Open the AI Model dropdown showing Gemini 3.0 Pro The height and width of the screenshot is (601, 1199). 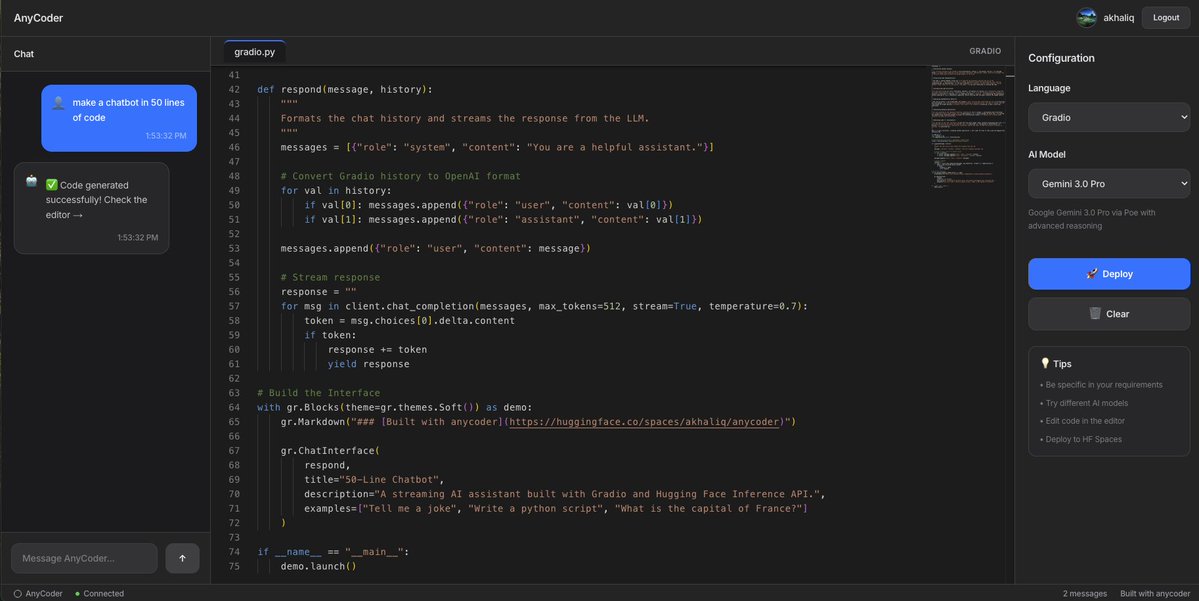coord(1108,183)
